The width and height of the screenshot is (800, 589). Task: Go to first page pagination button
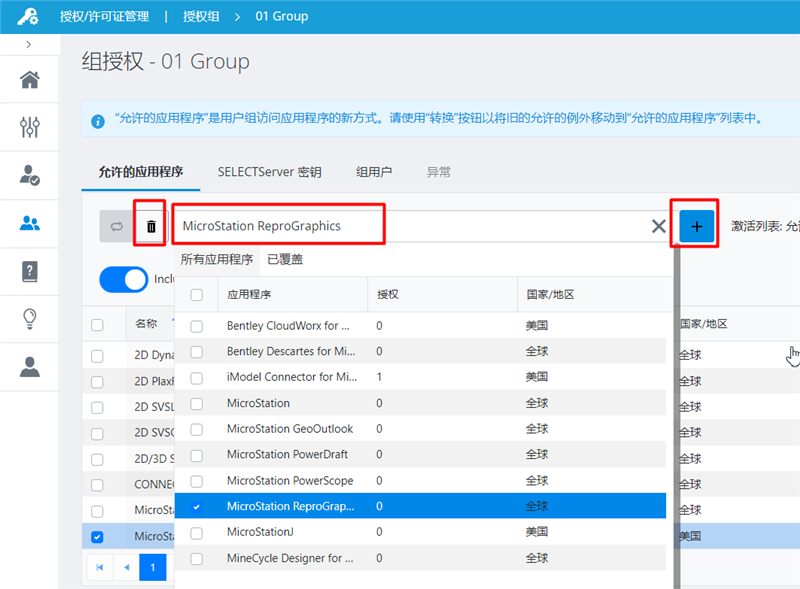(100, 567)
